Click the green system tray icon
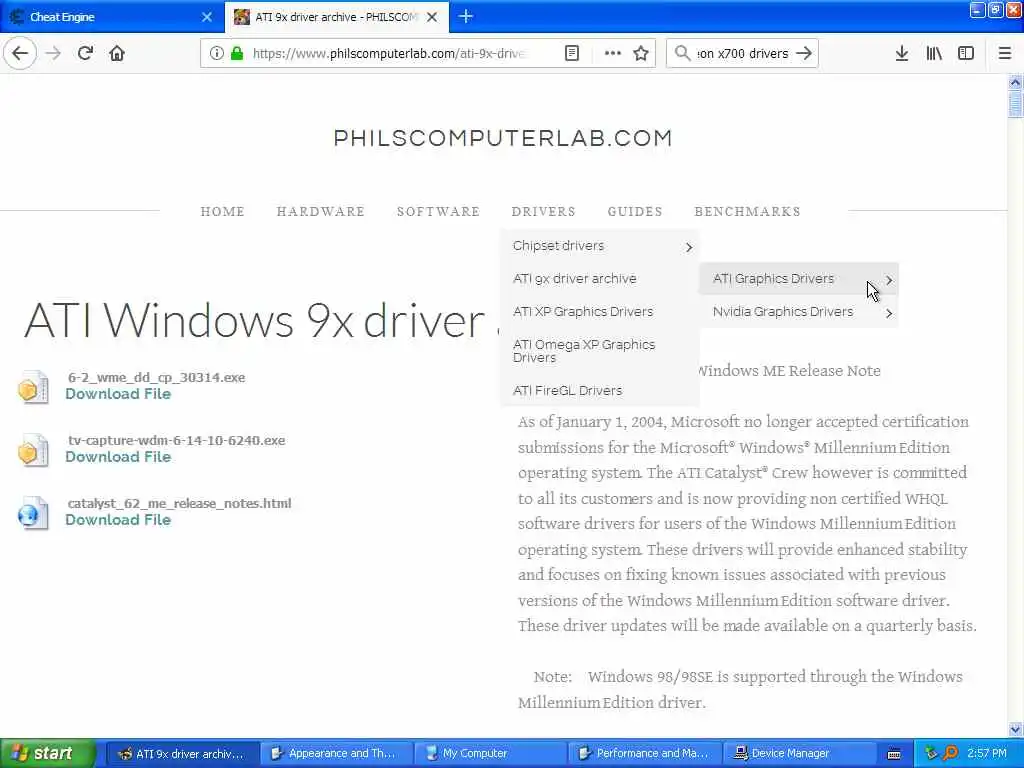1024x768 pixels. 931,754
